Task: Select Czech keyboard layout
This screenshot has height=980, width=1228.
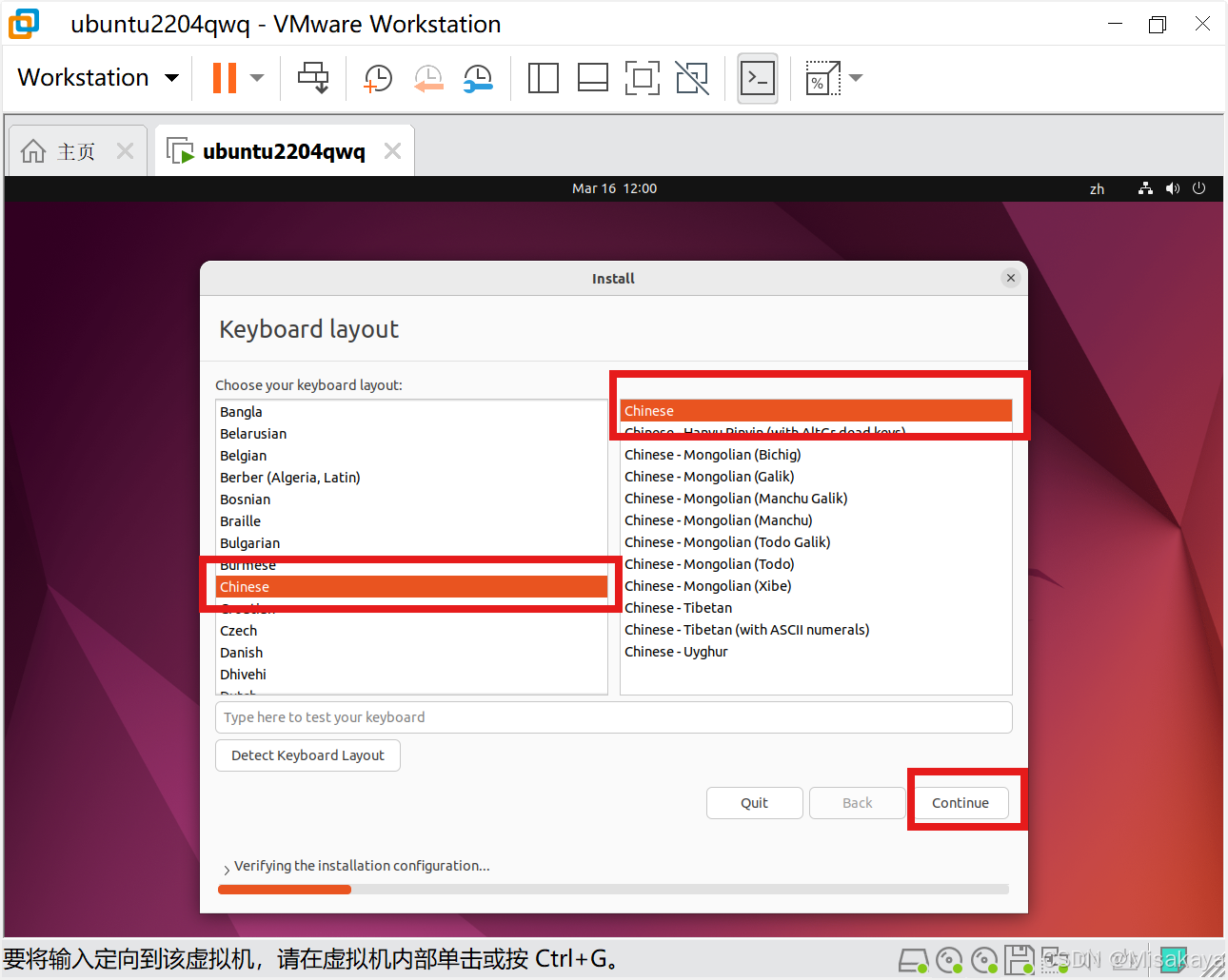Action: coord(411,631)
